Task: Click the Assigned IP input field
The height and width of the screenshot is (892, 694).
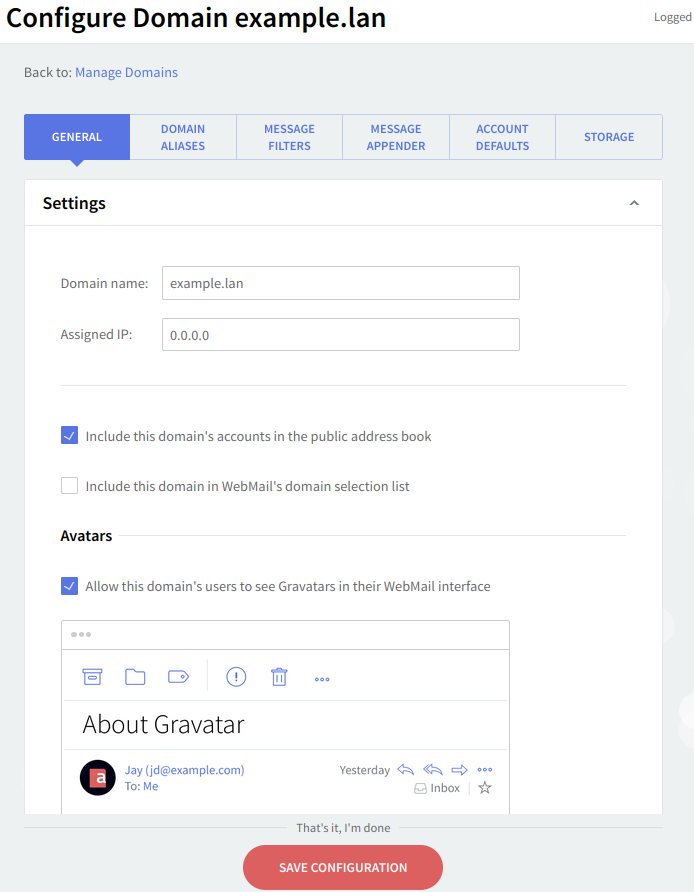Action: pyautogui.click(x=340, y=335)
